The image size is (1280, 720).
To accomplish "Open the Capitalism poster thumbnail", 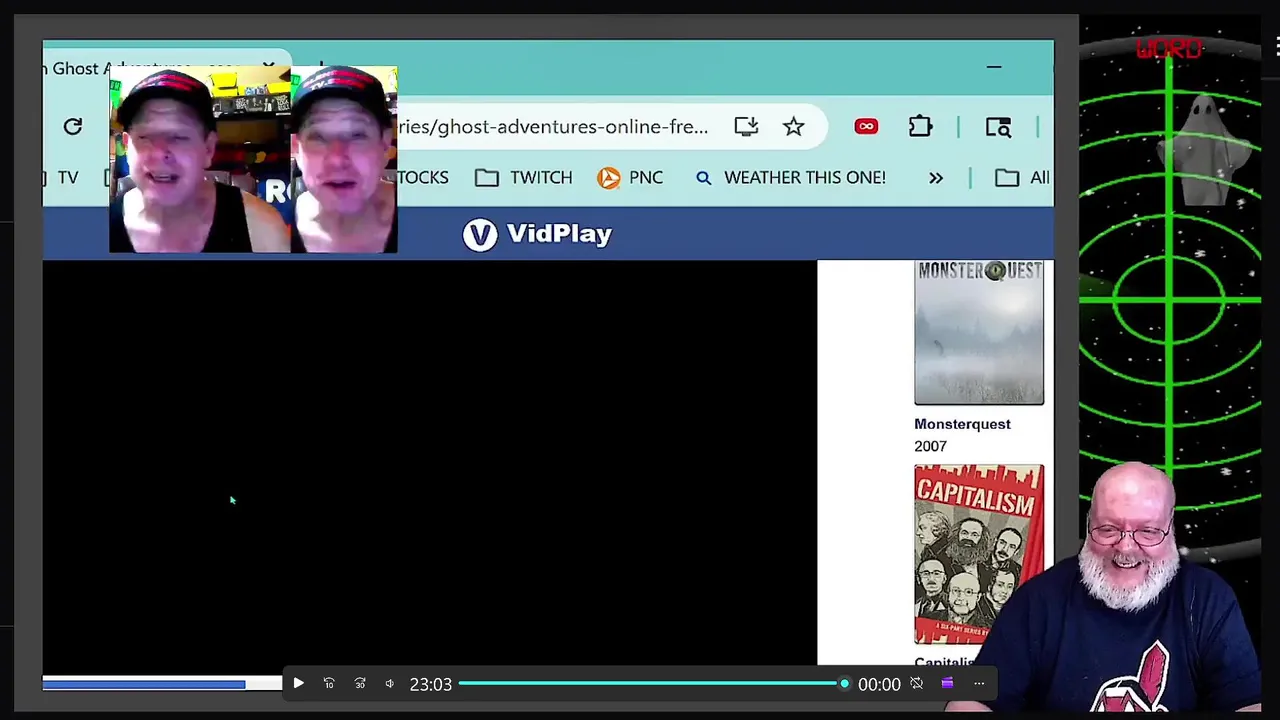I will tap(979, 554).
